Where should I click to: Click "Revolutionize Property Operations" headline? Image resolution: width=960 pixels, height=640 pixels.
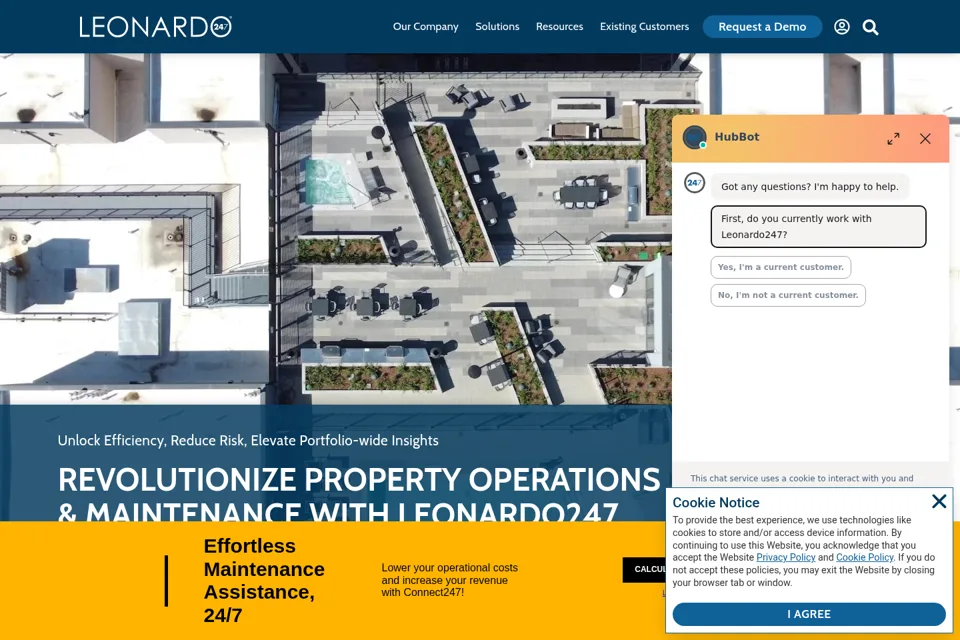359,494
